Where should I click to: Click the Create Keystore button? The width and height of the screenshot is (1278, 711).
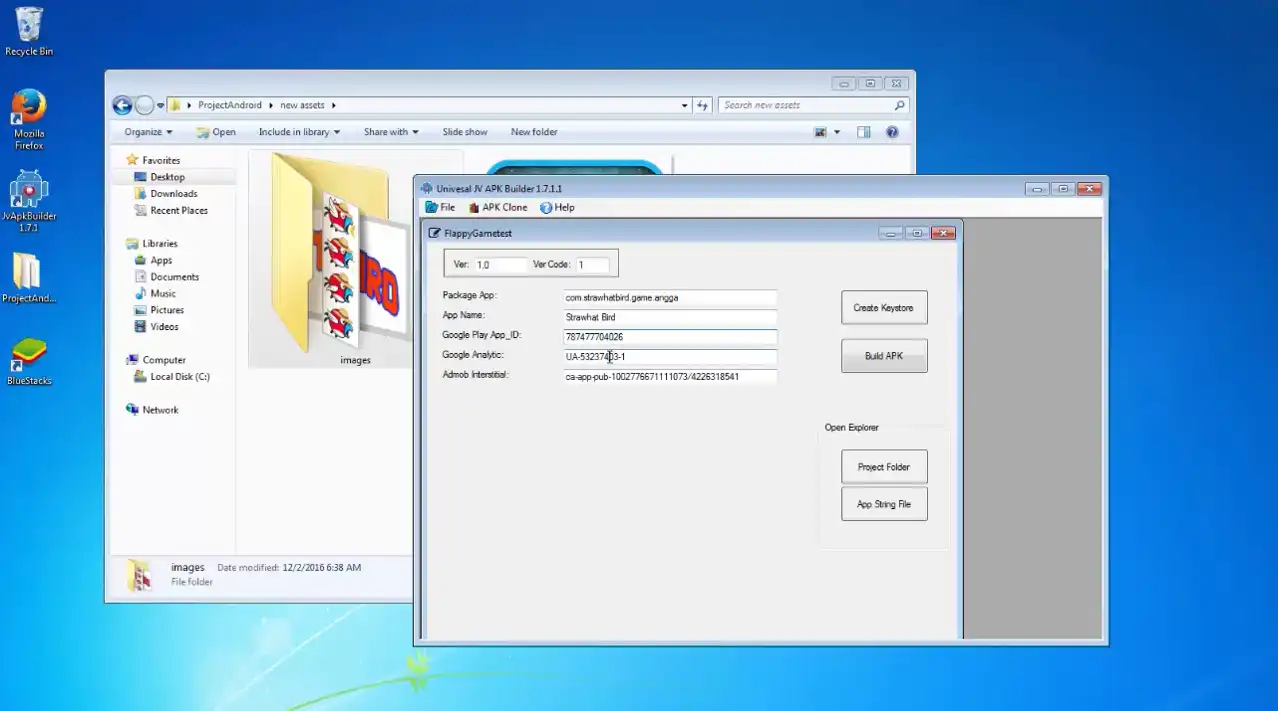coord(884,308)
